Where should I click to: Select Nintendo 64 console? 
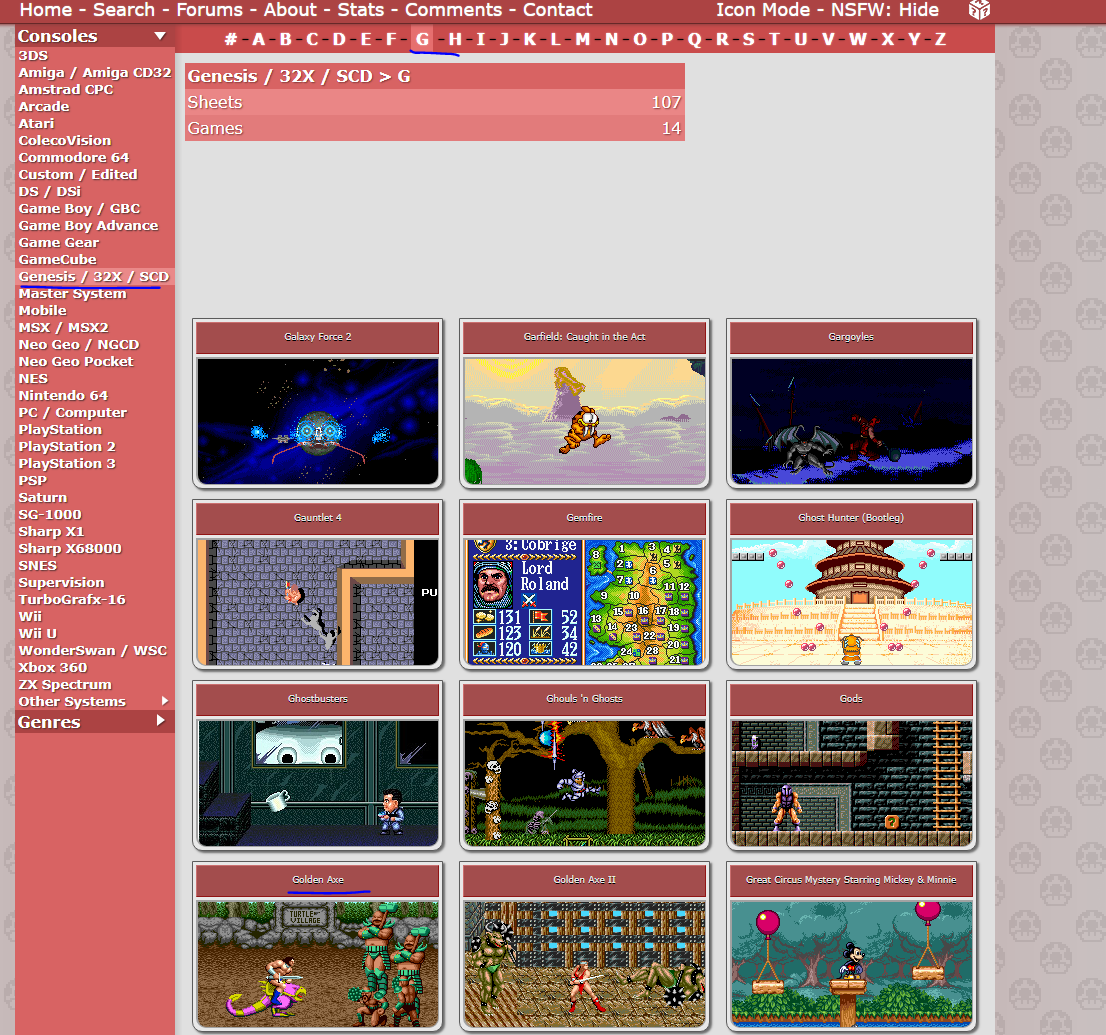(x=63, y=396)
